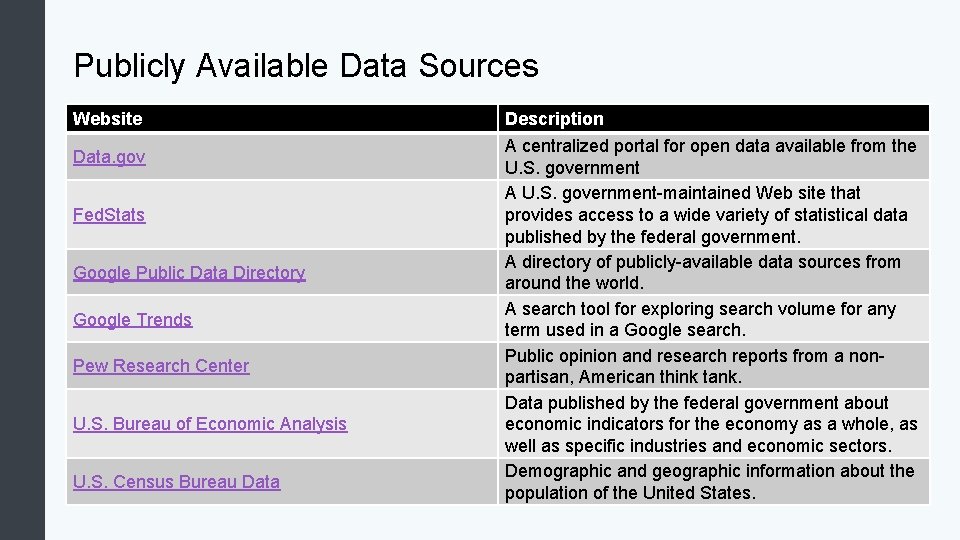Visit the Pew Research Center link

(x=161, y=366)
